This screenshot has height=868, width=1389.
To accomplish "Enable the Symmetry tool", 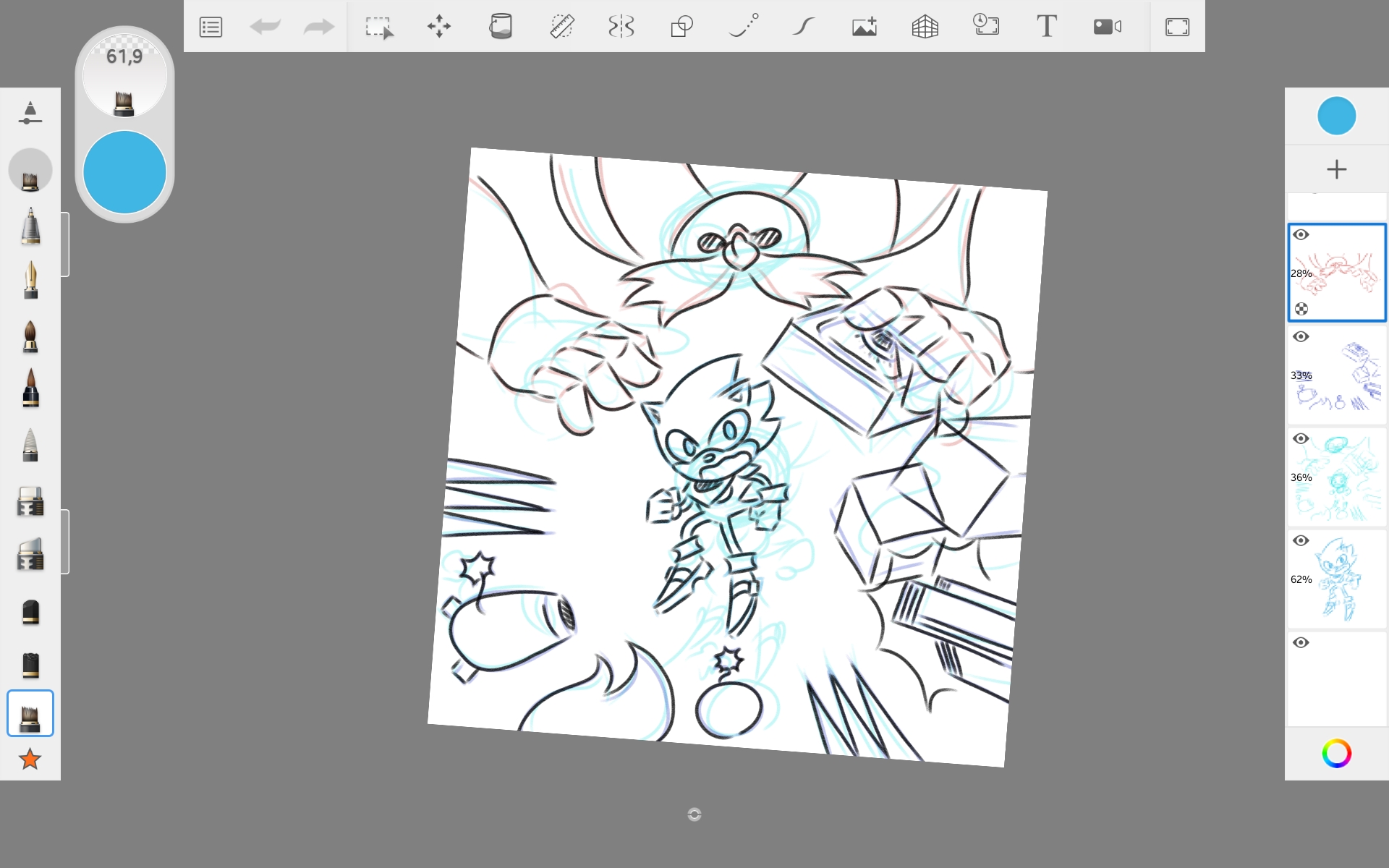I will click(x=621, y=27).
